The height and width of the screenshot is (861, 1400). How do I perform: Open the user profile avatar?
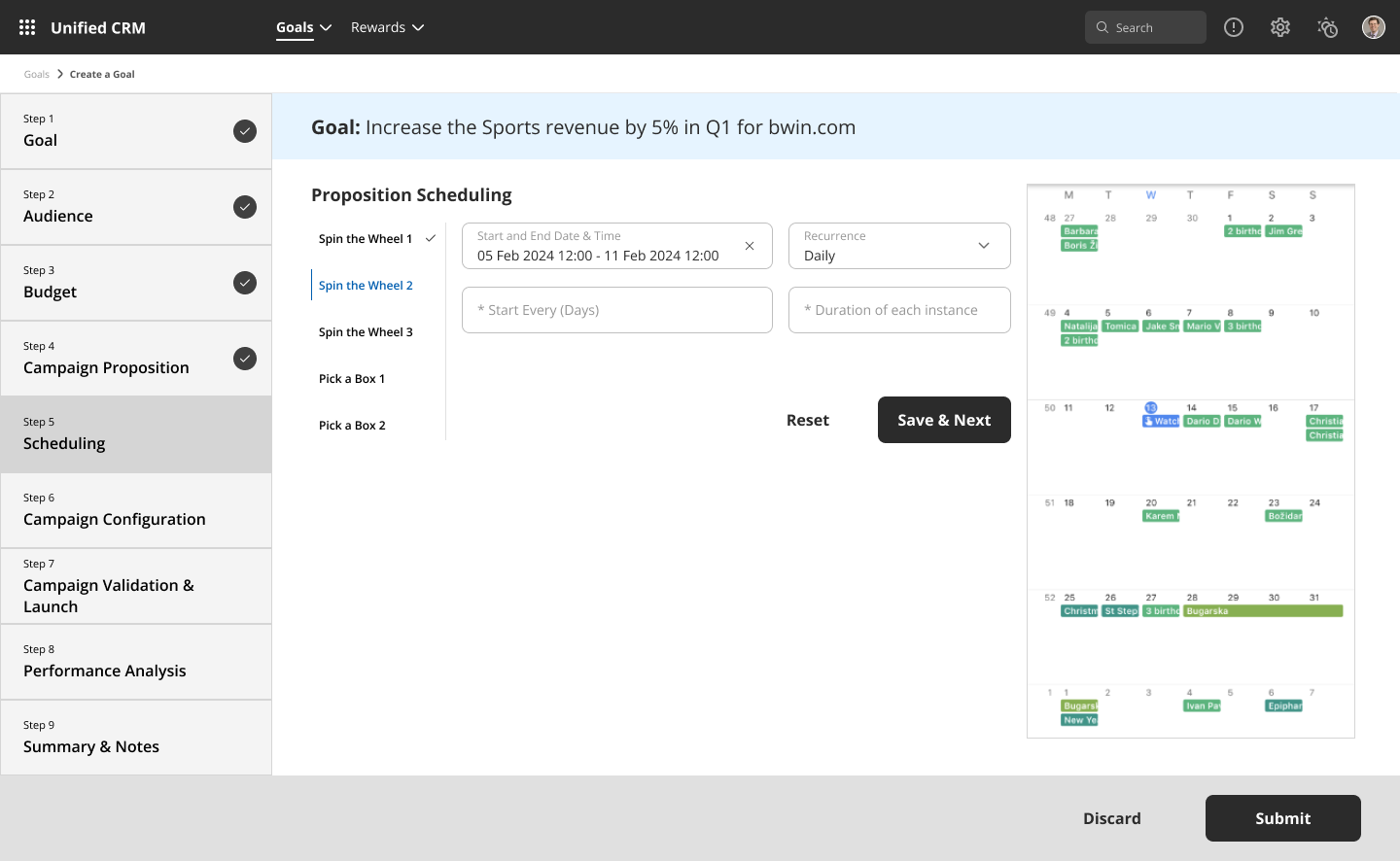point(1374,27)
